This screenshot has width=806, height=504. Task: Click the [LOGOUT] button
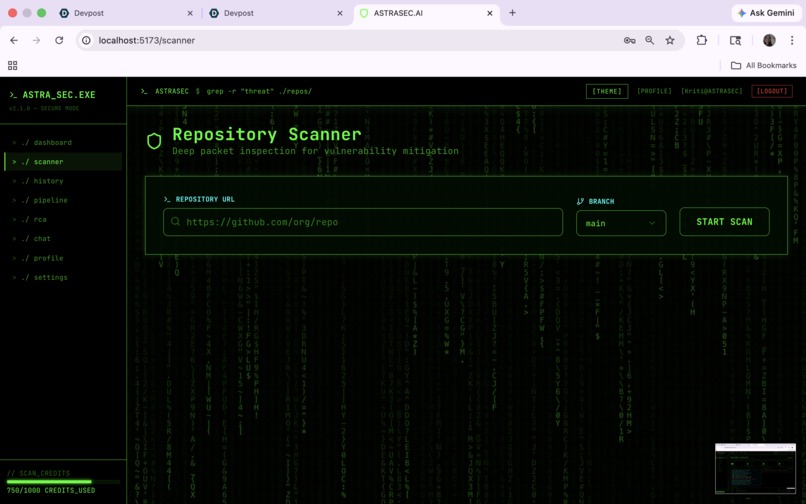coord(772,91)
